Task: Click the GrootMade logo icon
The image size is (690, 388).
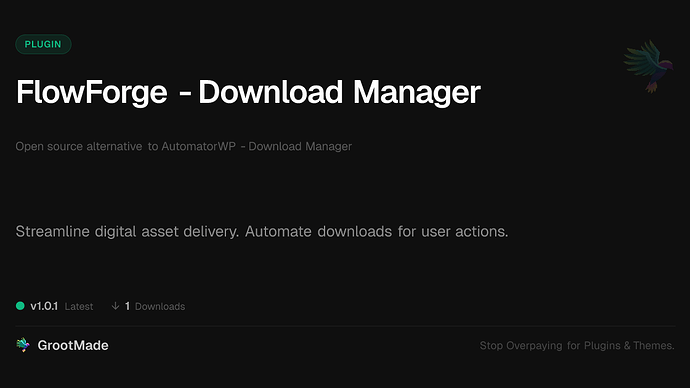Action: coord(23,345)
